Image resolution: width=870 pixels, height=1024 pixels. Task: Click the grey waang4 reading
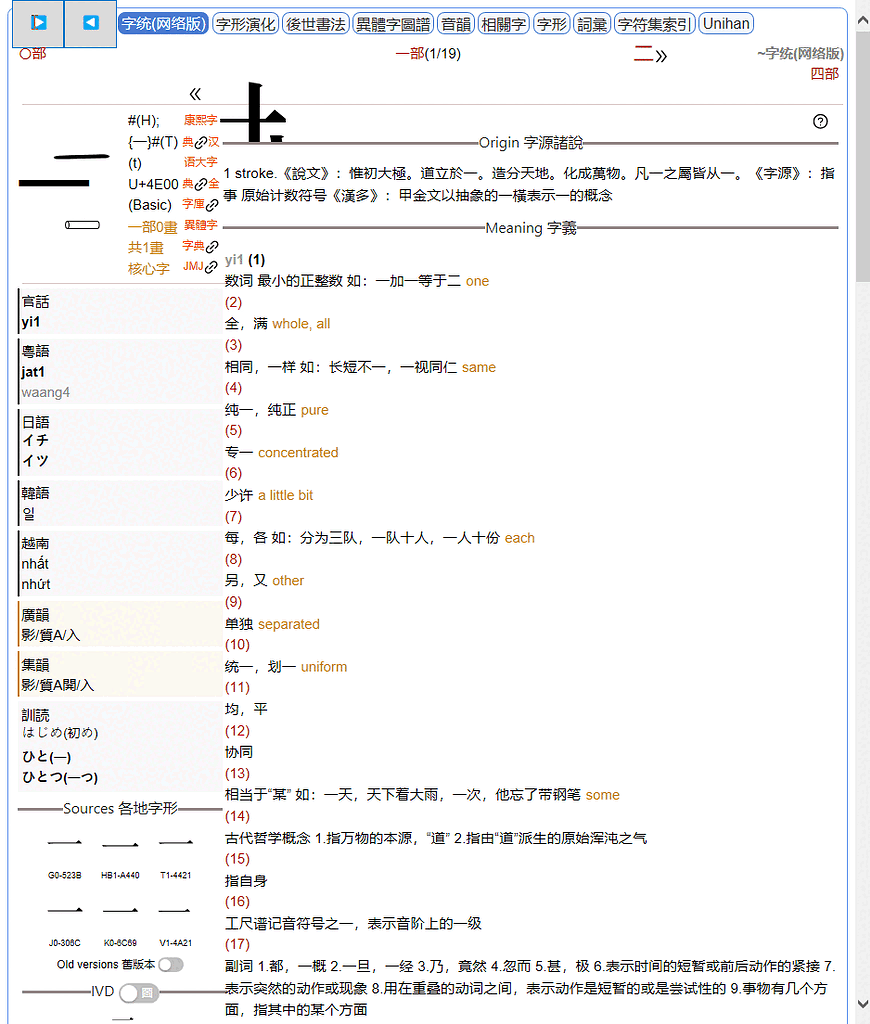(x=46, y=392)
